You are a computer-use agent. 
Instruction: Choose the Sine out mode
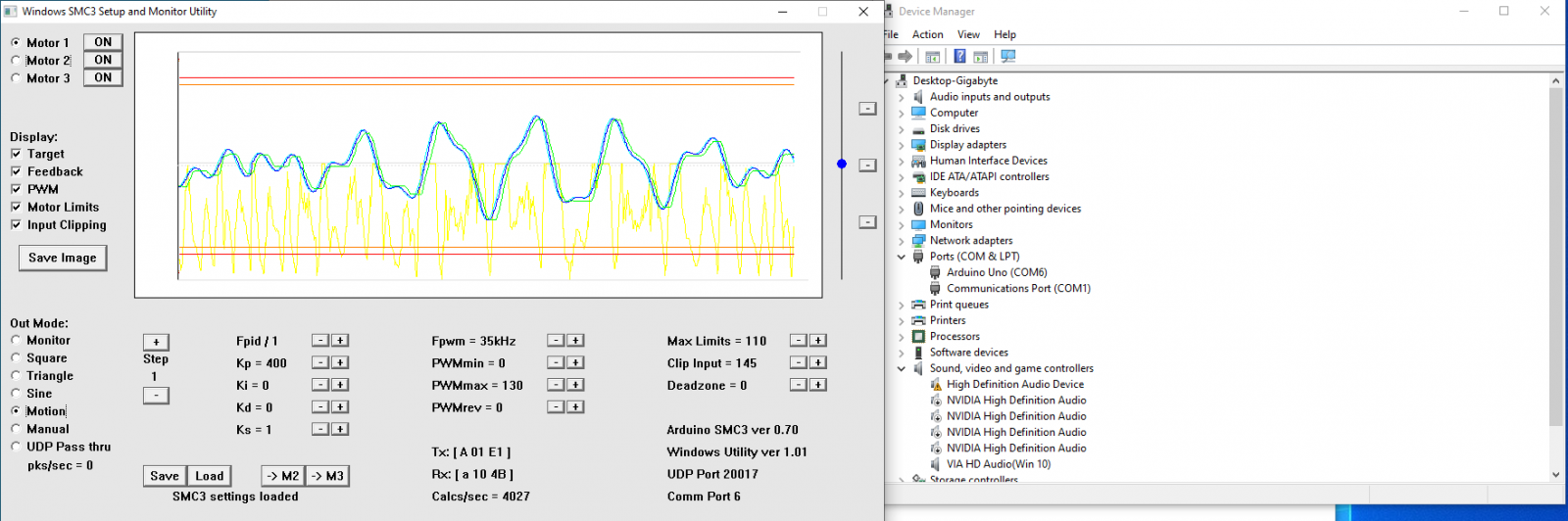(x=16, y=393)
